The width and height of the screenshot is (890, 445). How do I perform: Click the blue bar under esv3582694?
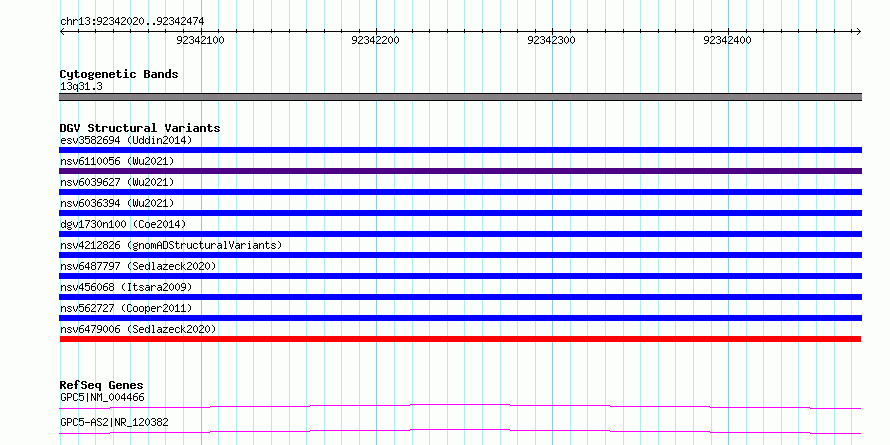click(460, 150)
